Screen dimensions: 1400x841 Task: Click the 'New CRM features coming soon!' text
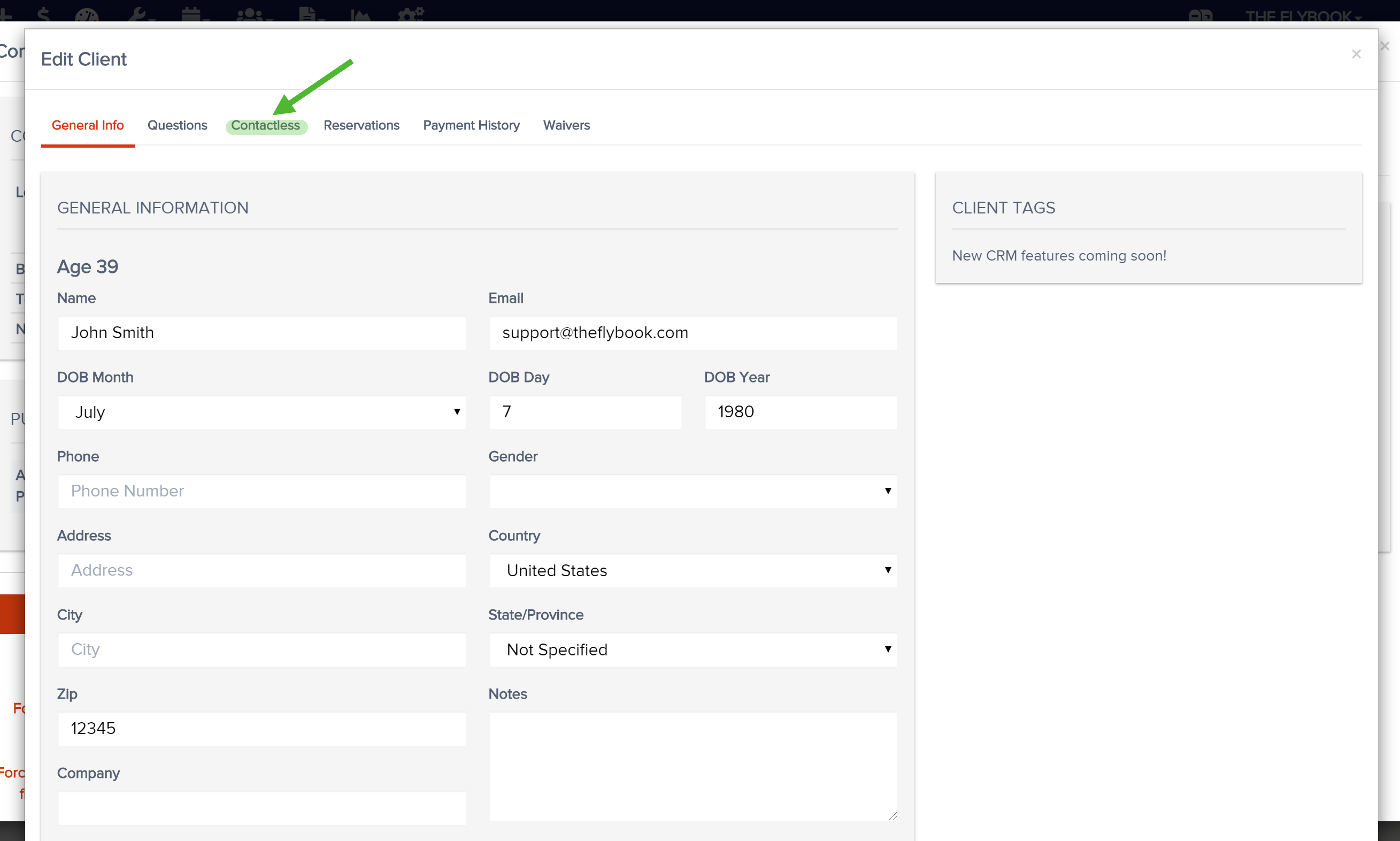pos(1059,256)
